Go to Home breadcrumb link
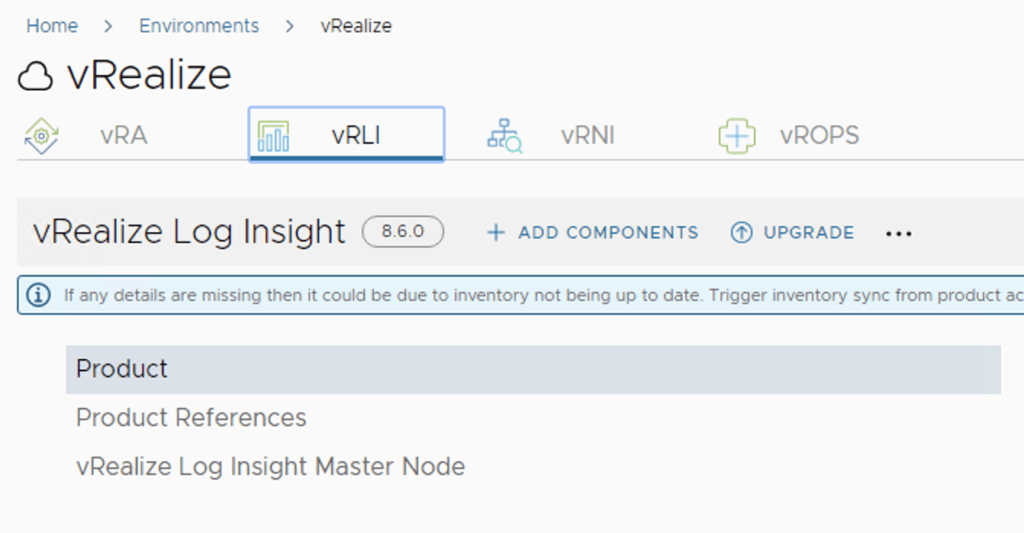 [x=52, y=26]
